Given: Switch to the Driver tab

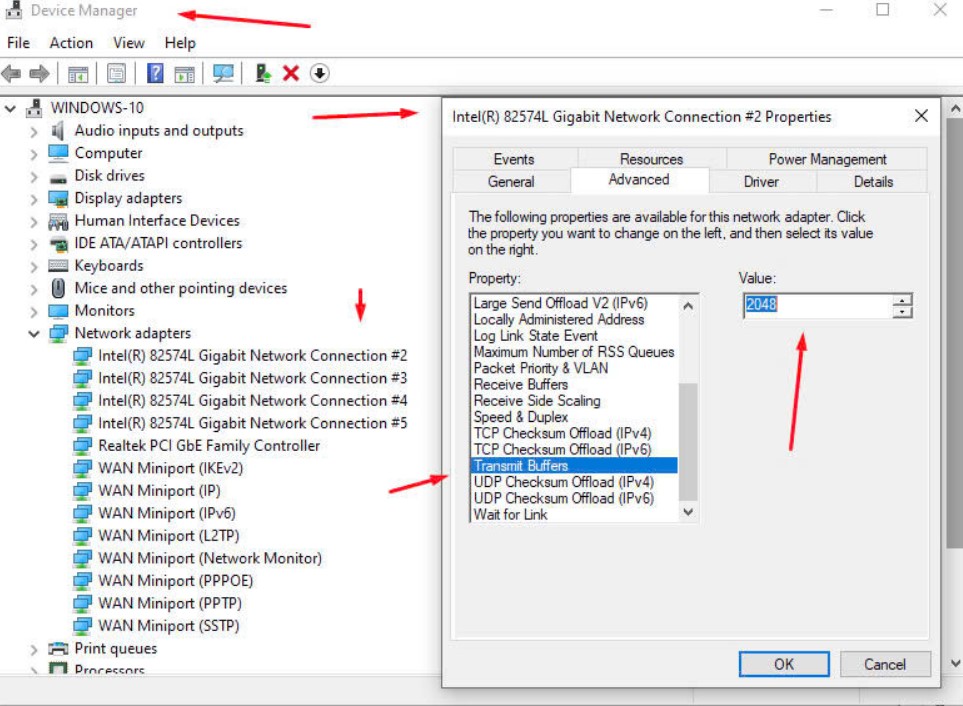Looking at the screenshot, I should 762,182.
